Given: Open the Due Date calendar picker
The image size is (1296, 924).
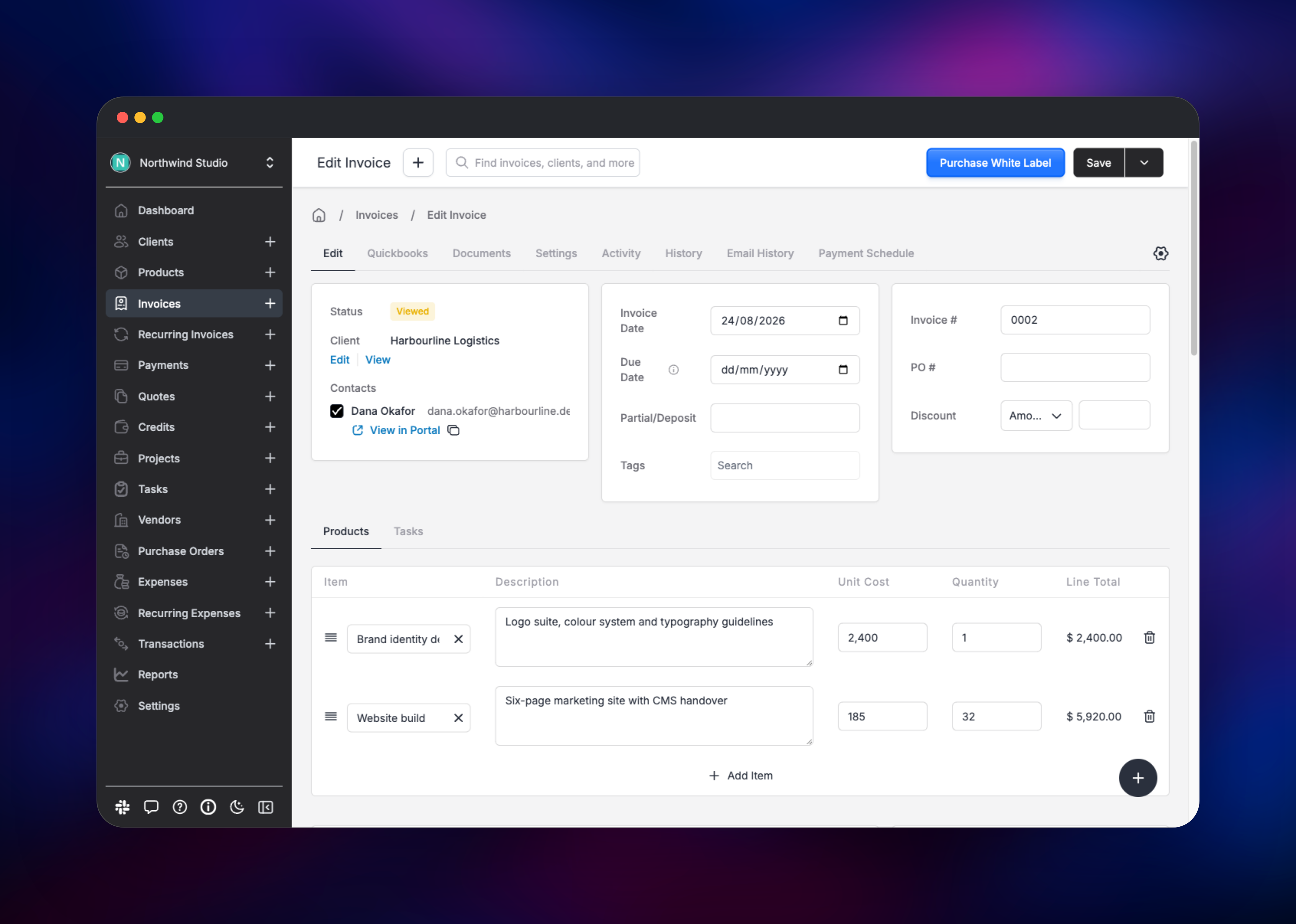Looking at the screenshot, I should click(x=843, y=370).
